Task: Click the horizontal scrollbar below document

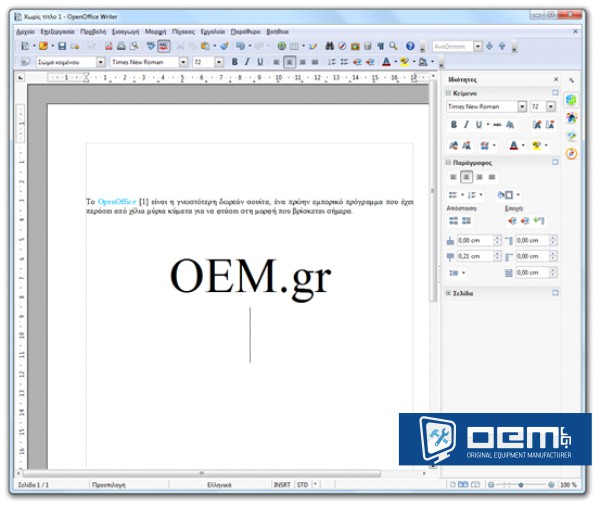Action: coord(202,473)
